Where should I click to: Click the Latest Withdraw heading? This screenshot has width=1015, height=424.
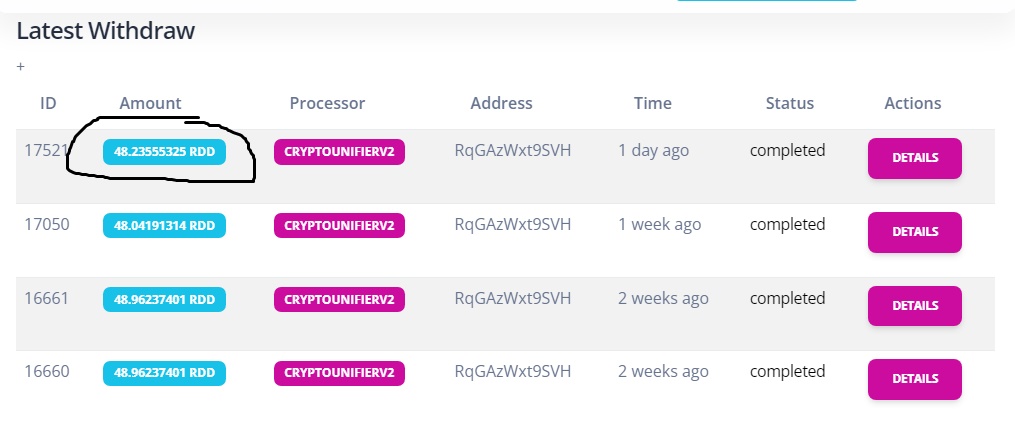tap(106, 30)
